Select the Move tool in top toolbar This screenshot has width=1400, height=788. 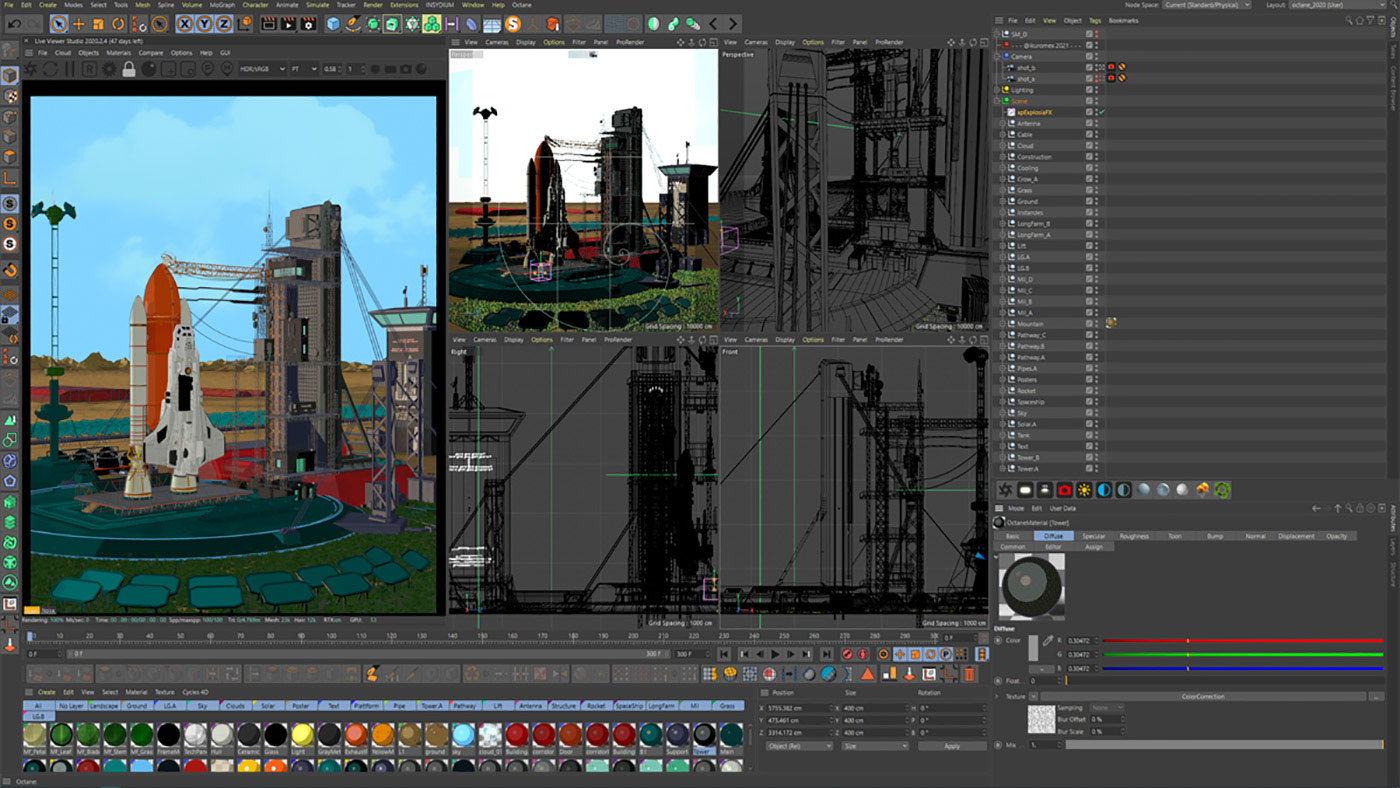tap(79, 23)
